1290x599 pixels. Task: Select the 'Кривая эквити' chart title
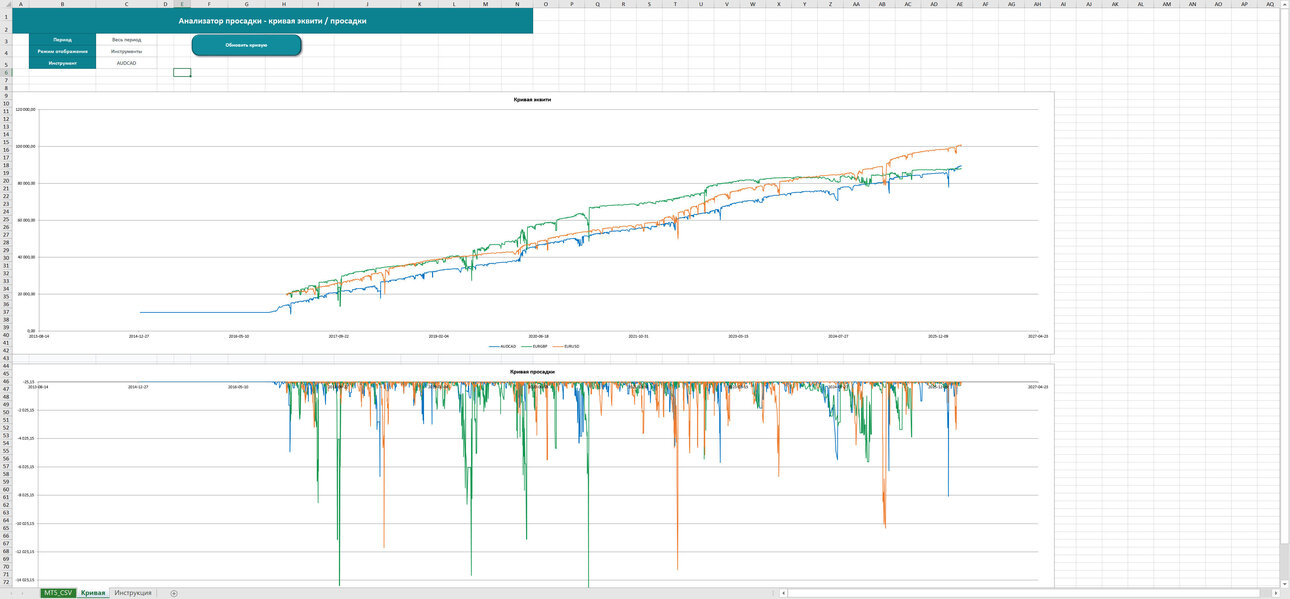(532, 100)
